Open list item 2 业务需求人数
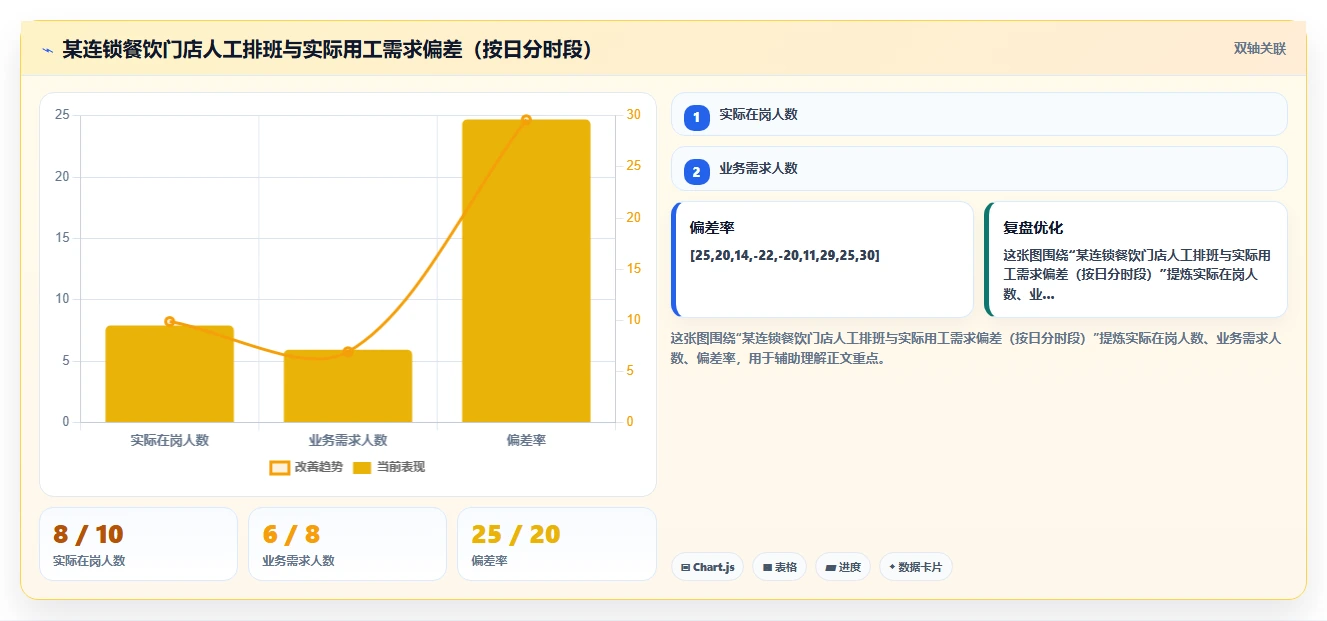Image resolution: width=1327 pixels, height=621 pixels. (x=979, y=168)
